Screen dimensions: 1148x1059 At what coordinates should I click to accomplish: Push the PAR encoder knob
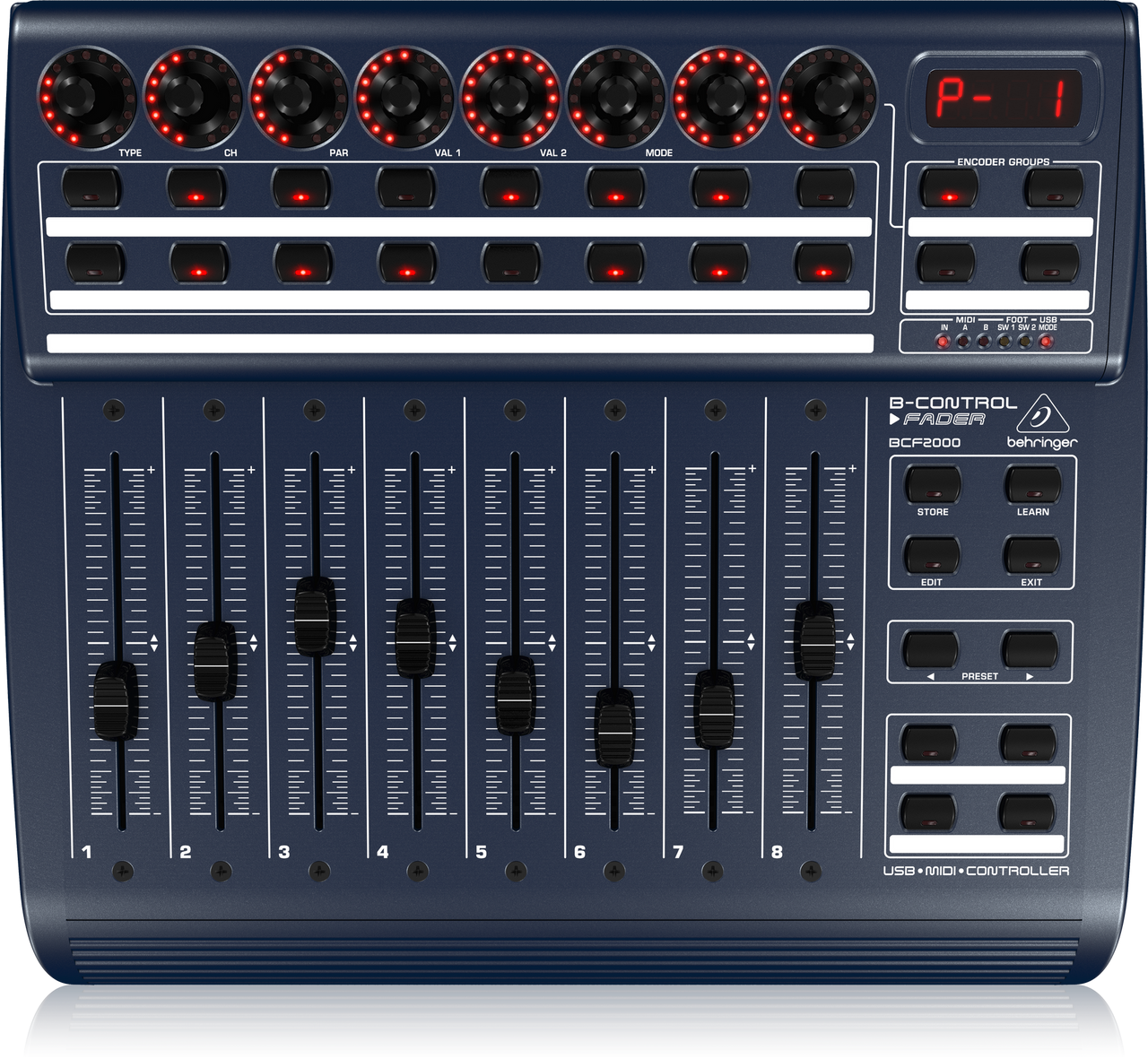point(299,95)
